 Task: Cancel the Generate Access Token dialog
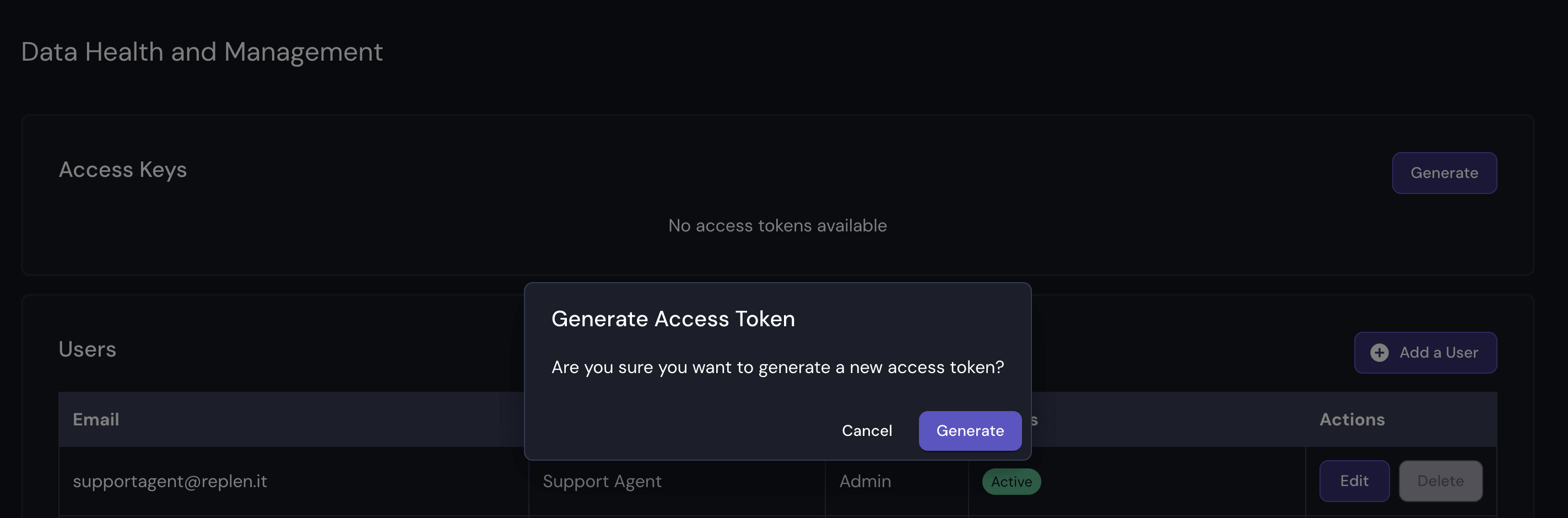(x=866, y=430)
